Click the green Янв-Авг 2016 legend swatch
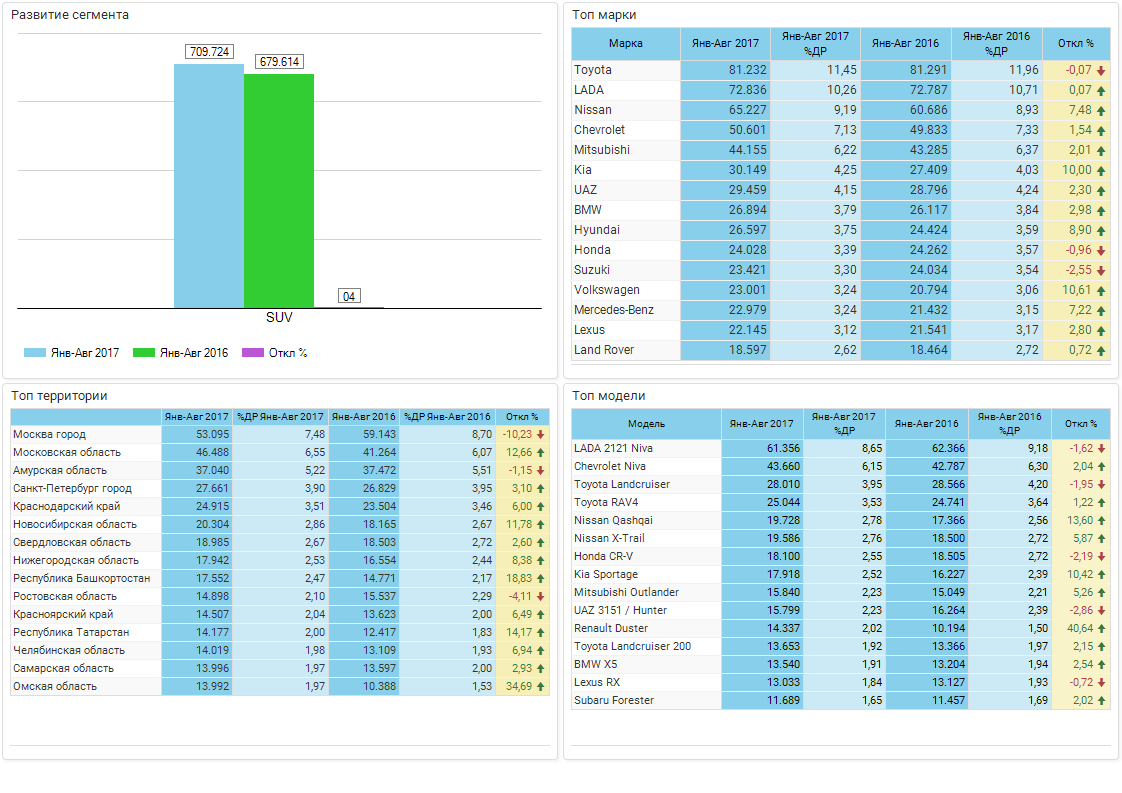Image resolution: width=1122 pixels, height=793 pixels. (x=144, y=353)
